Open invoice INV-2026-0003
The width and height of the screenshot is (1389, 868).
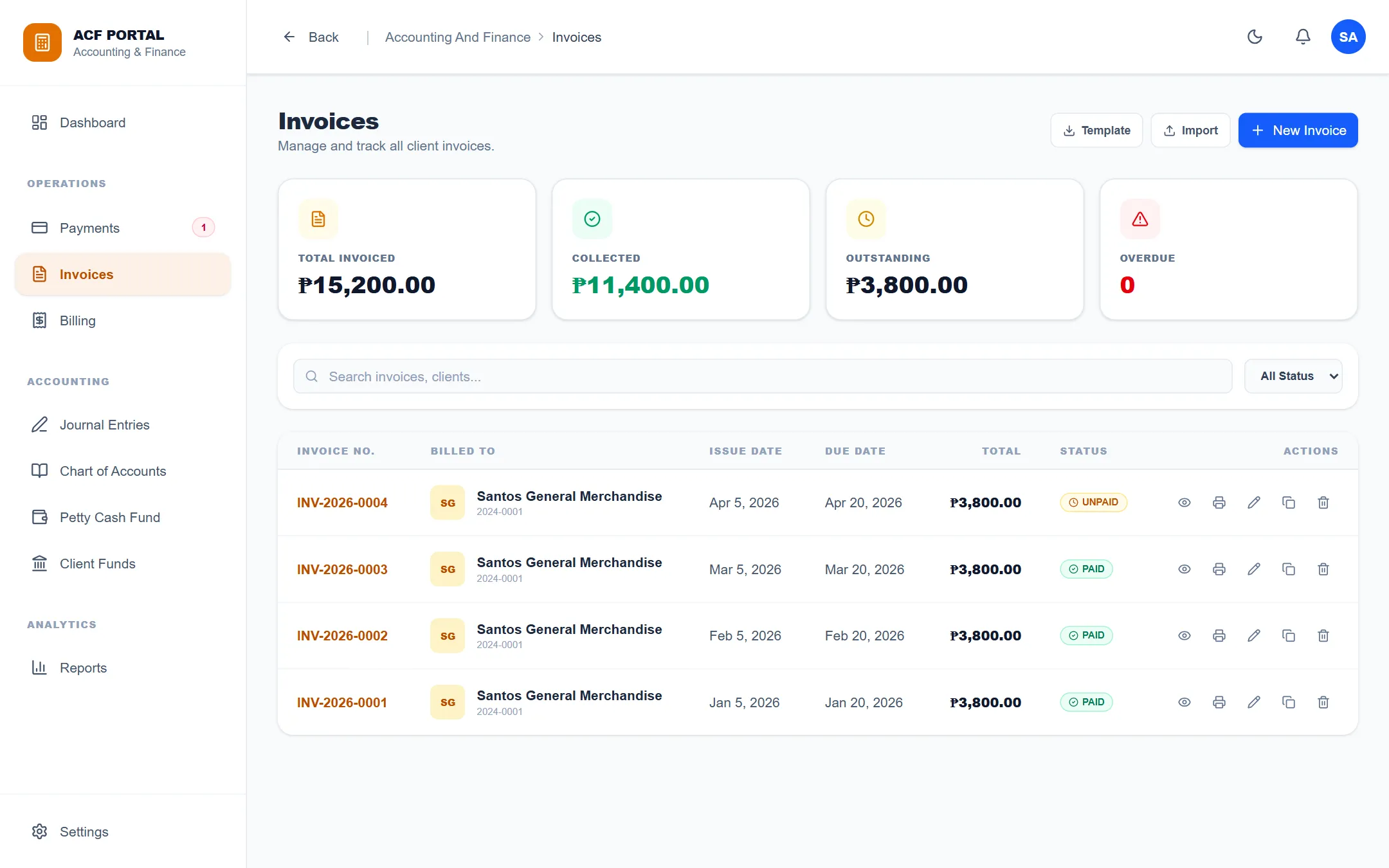pyautogui.click(x=342, y=570)
